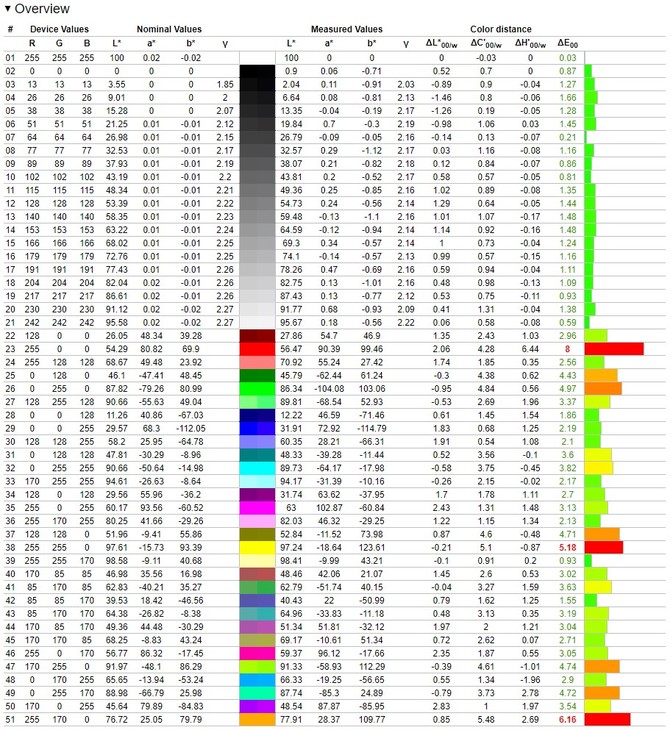Click nominal gamma 1.85 in row 03
Viewport: 670px width, 730px height.
225,84
